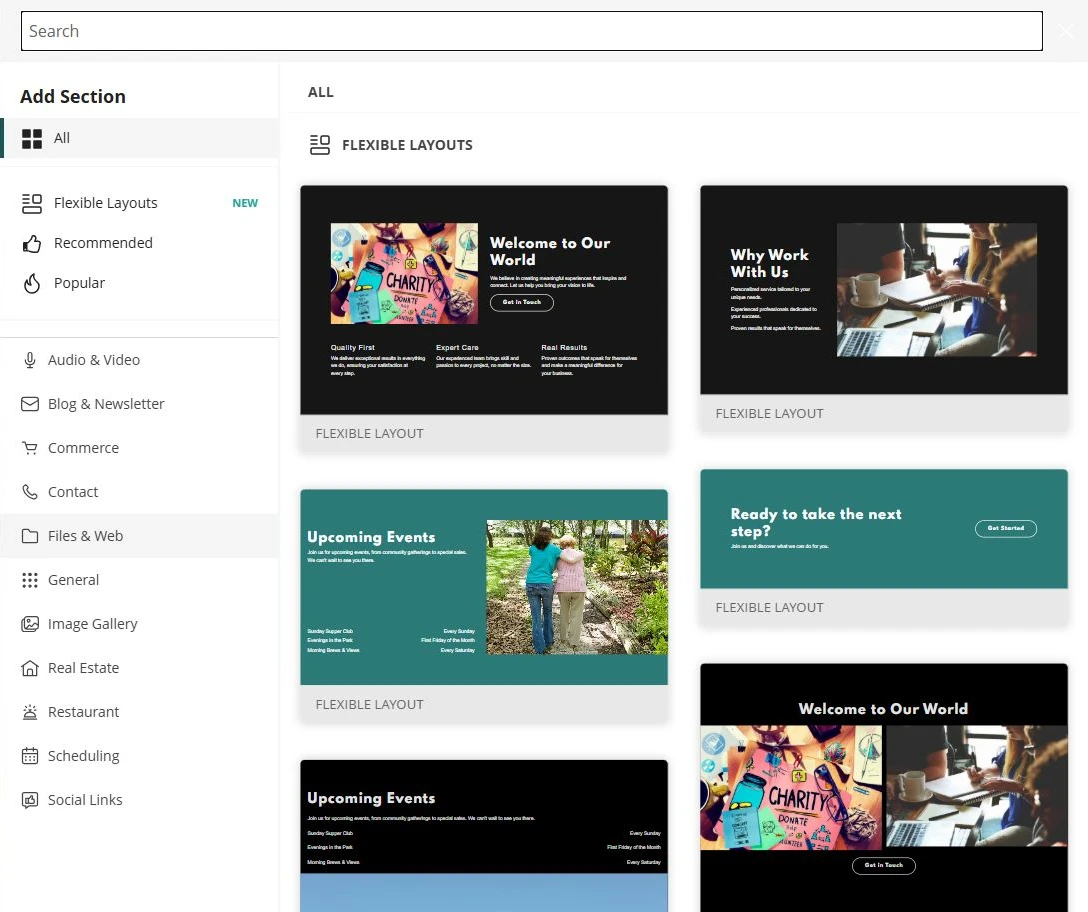Click the Social Links icon
1088x912 pixels.
[x=30, y=800]
